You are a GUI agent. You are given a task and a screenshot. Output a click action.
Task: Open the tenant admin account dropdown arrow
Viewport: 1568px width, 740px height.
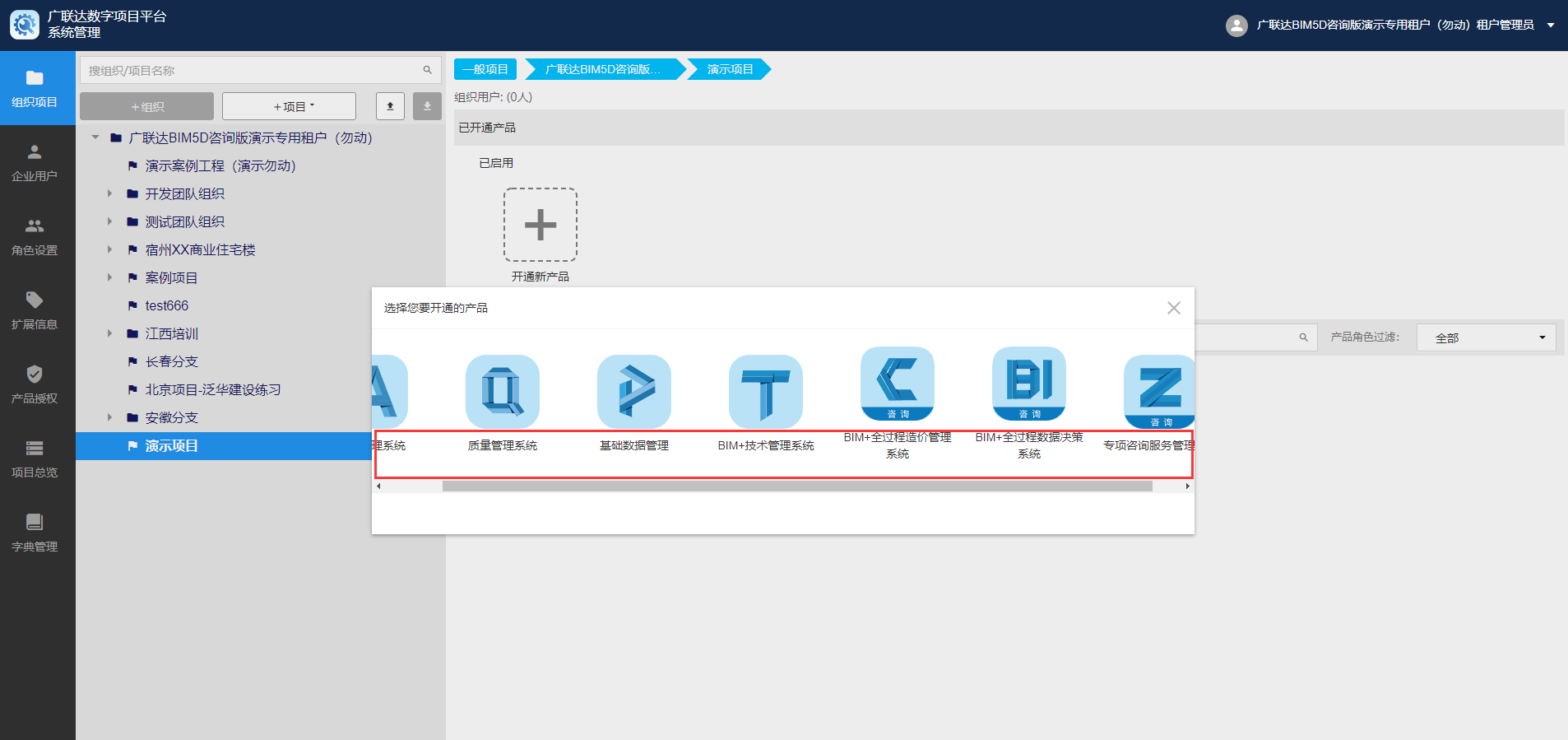coord(1551,26)
